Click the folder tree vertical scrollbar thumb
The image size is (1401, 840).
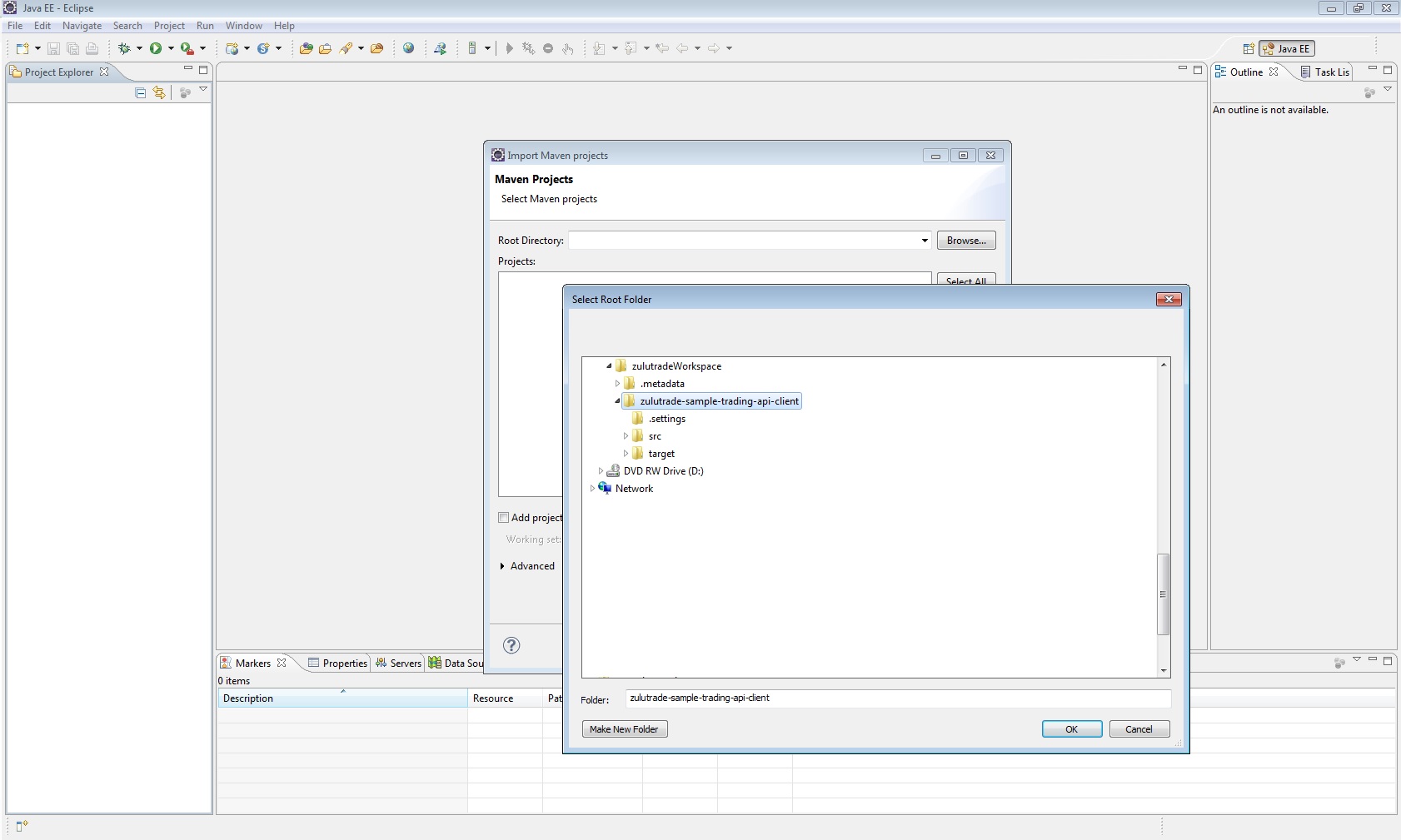click(1164, 593)
